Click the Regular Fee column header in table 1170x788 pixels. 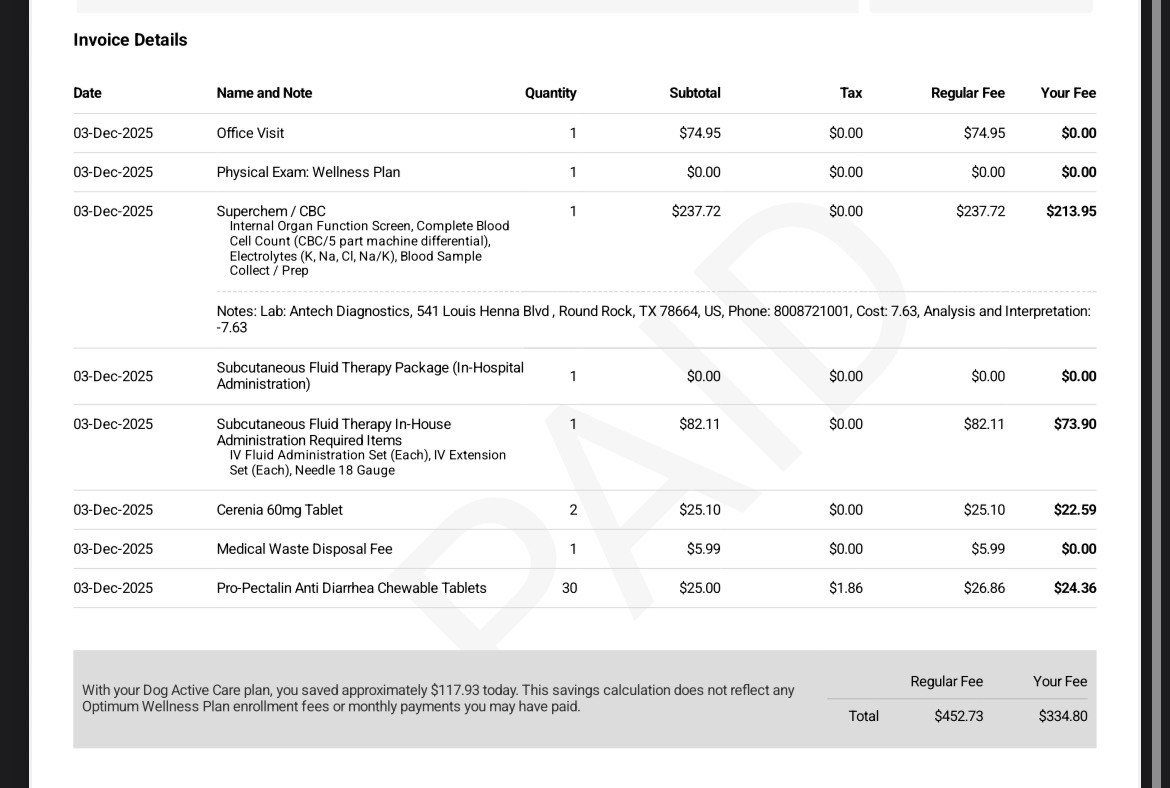(967, 93)
